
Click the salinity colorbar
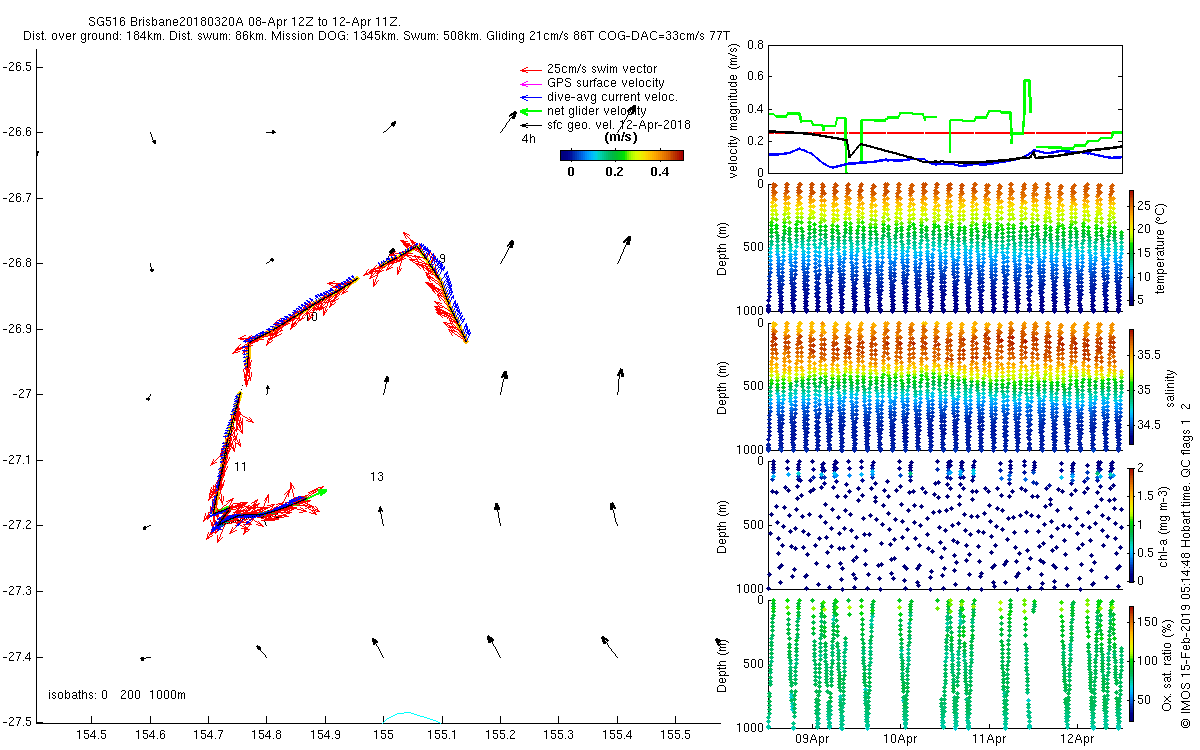[1131, 385]
